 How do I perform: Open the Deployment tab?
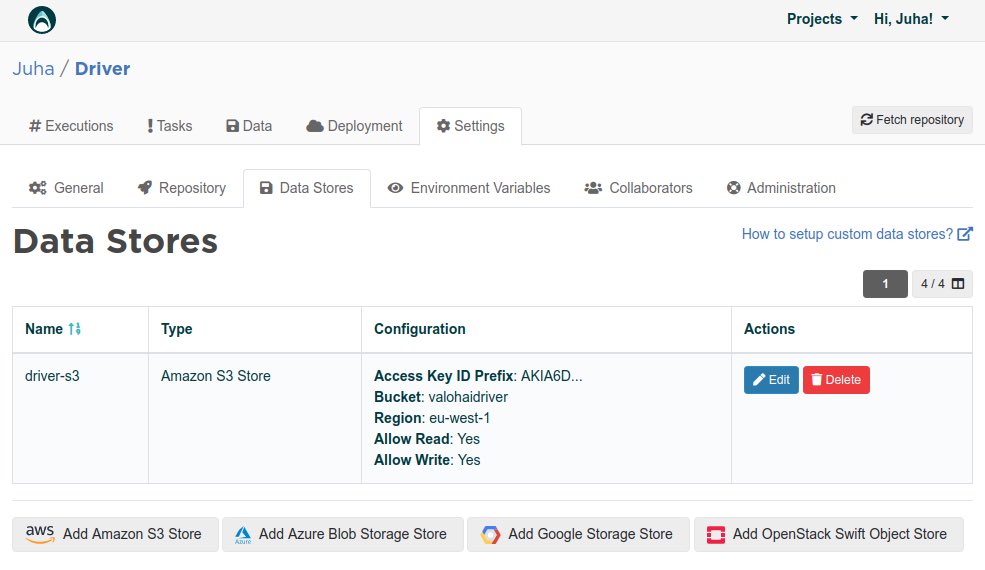tap(354, 126)
